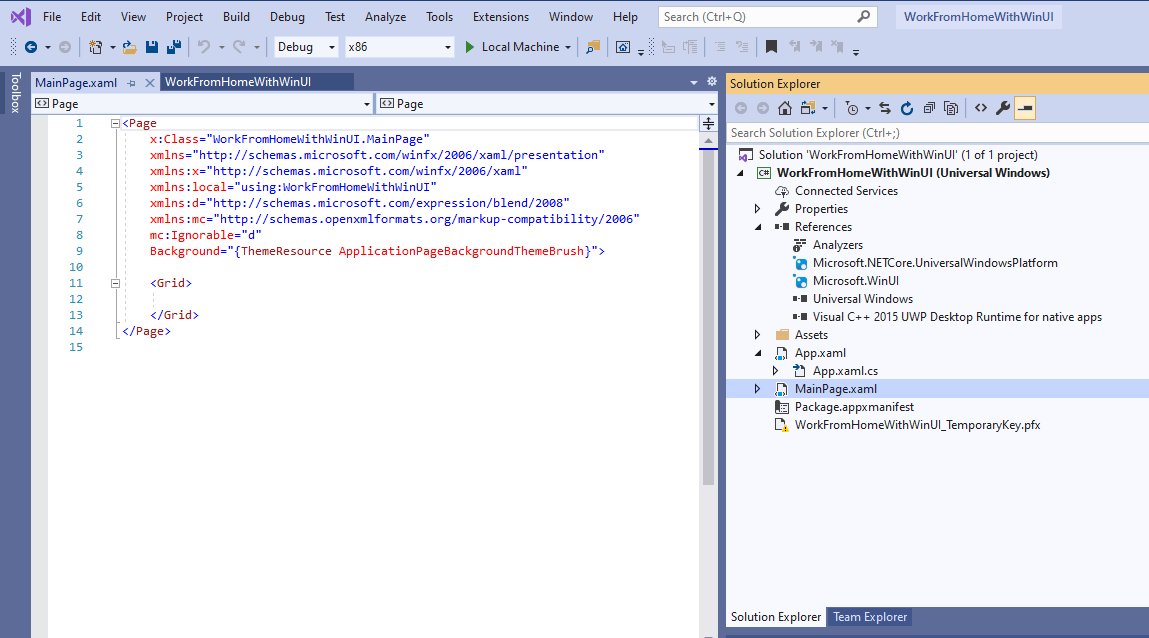Toggle a bookmark with the bookmark icon

(x=772, y=47)
